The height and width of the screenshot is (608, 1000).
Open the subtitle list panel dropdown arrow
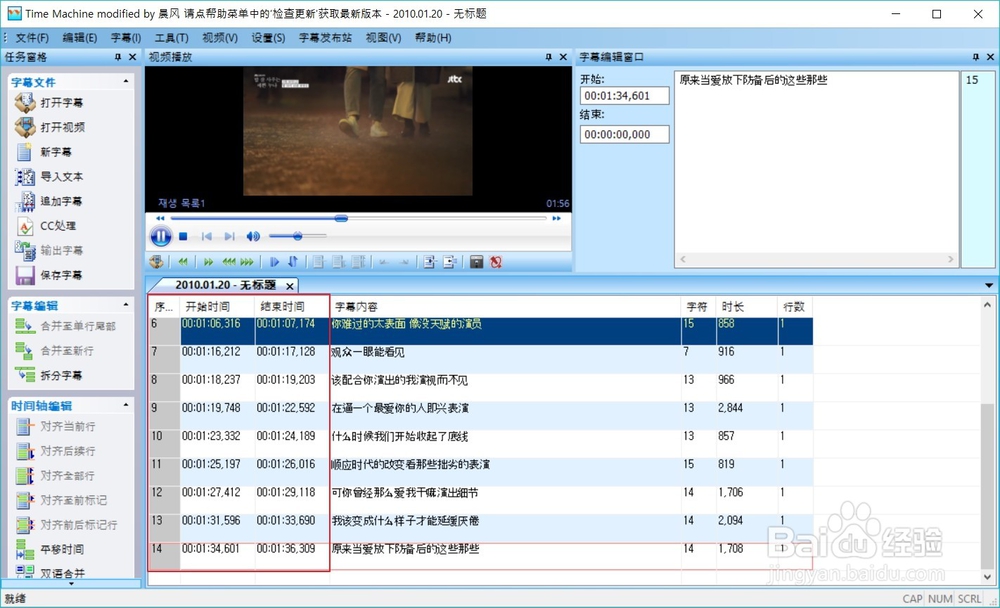(x=988, y=284)
